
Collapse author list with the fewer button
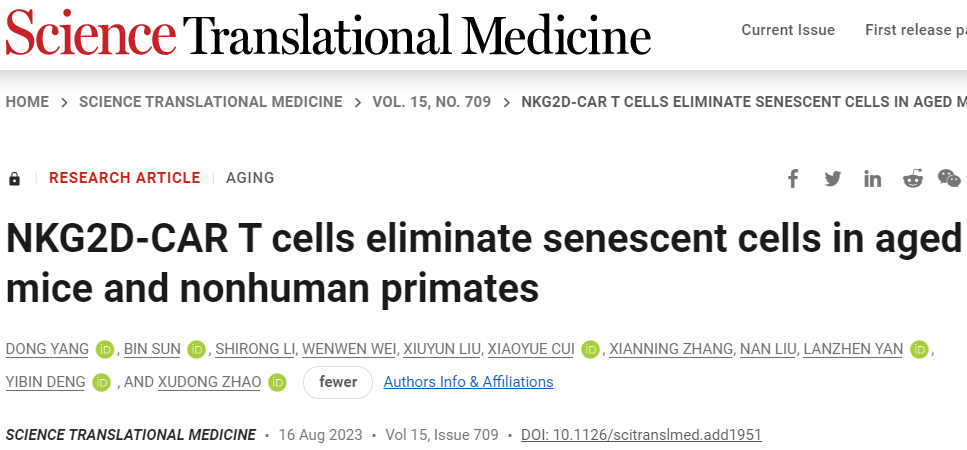pyautogui.click(x=337, y=382)
